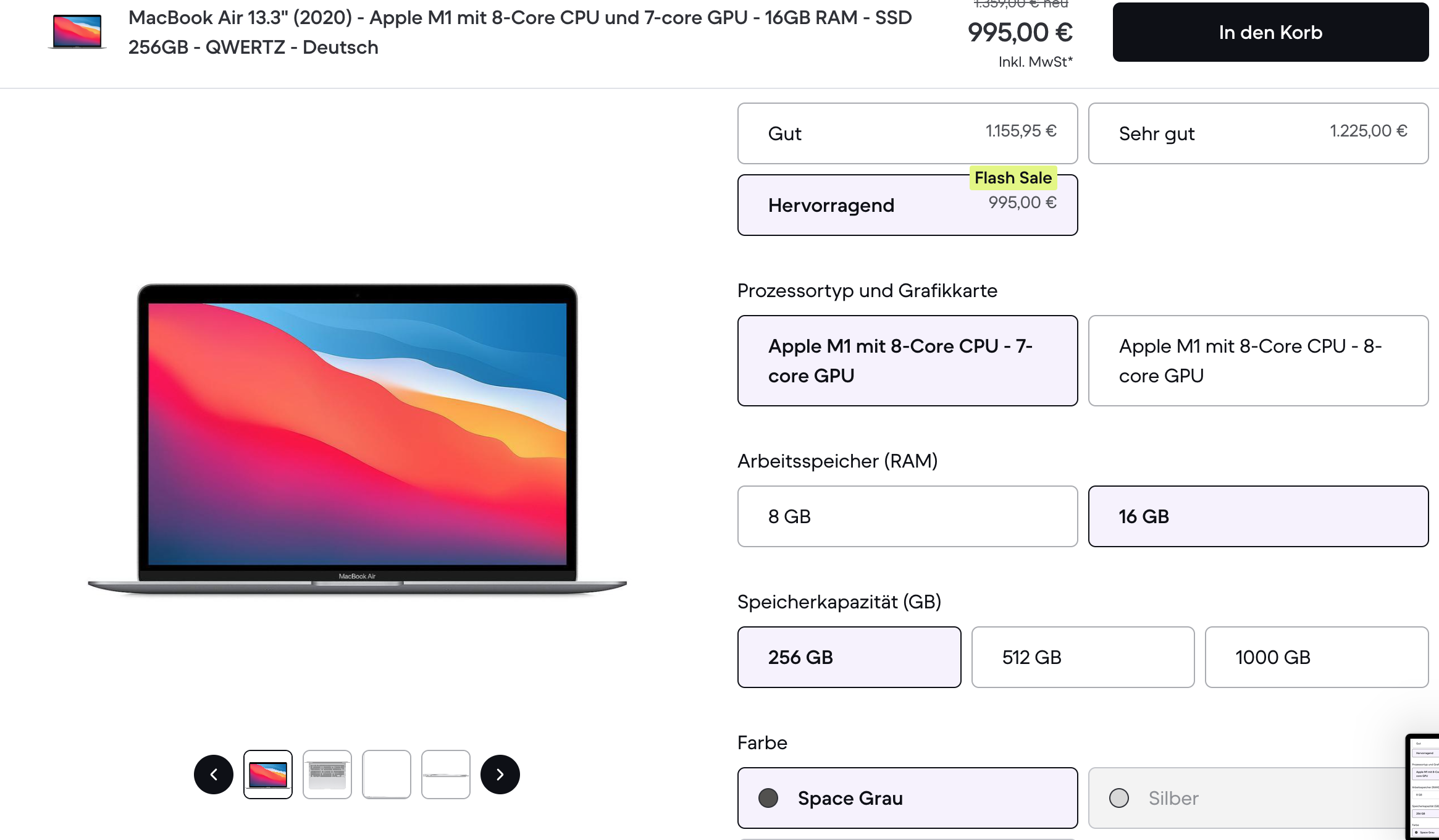Viewport: 1439px width, 840px height.
Task: Select the Hervorragend Flash Sale option
Action: point(907,204)
